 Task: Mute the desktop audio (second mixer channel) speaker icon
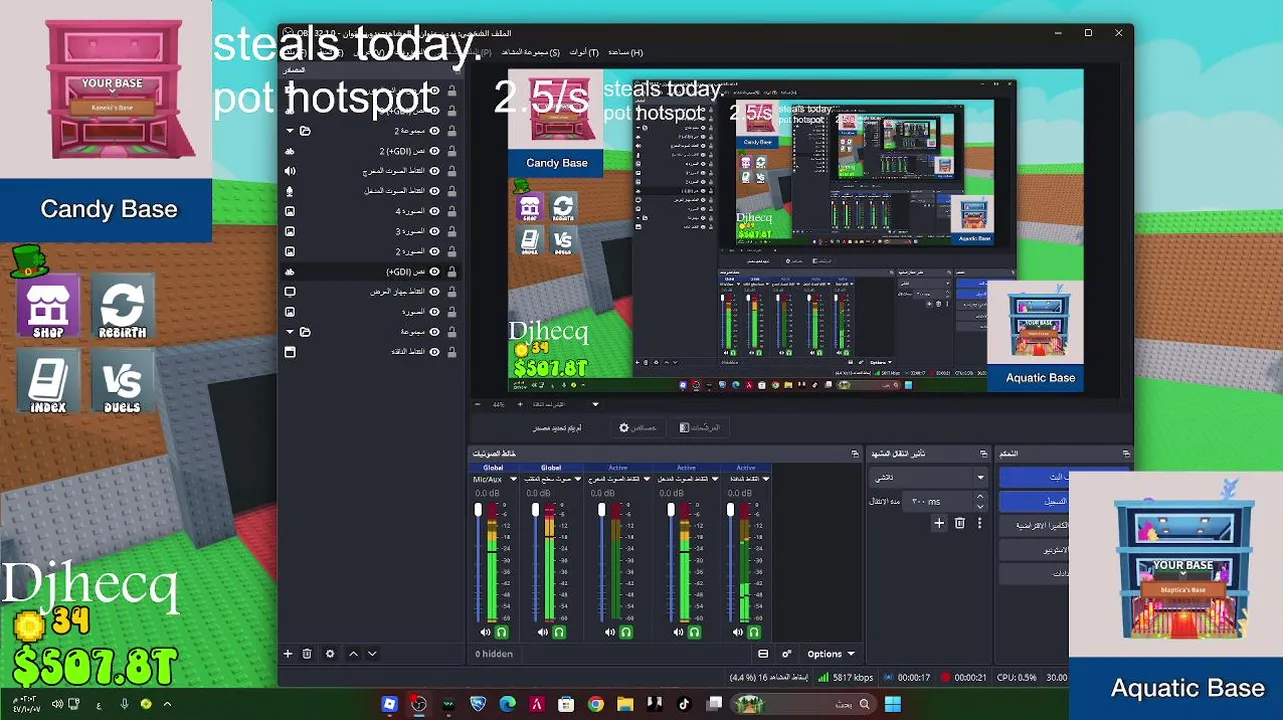point(542,632)
